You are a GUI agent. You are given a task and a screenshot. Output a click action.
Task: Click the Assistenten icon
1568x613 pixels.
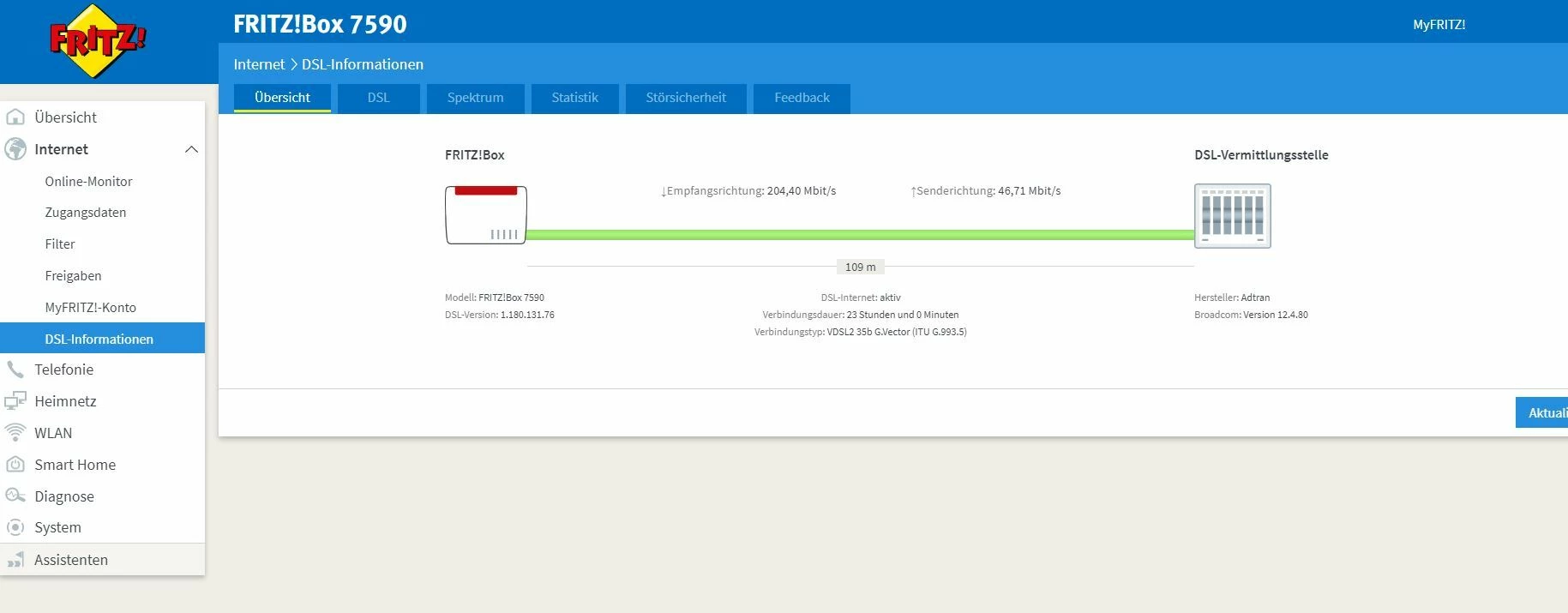(x=15, y=560)
